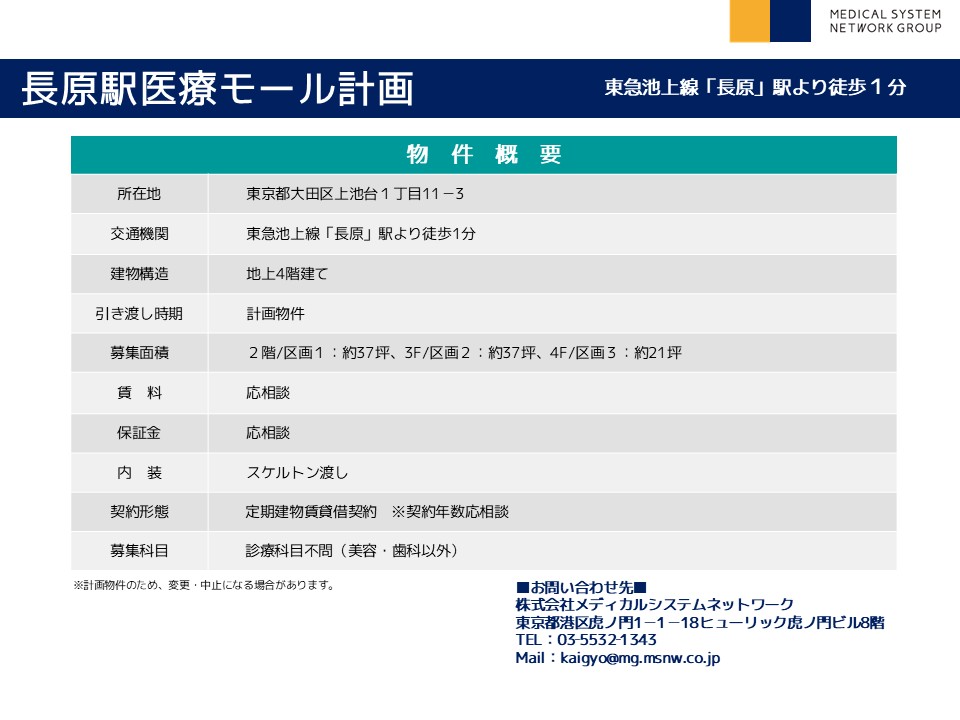Click the 地上4階建て building structure value
960x720 pixels.
click(x=287, y=273)
